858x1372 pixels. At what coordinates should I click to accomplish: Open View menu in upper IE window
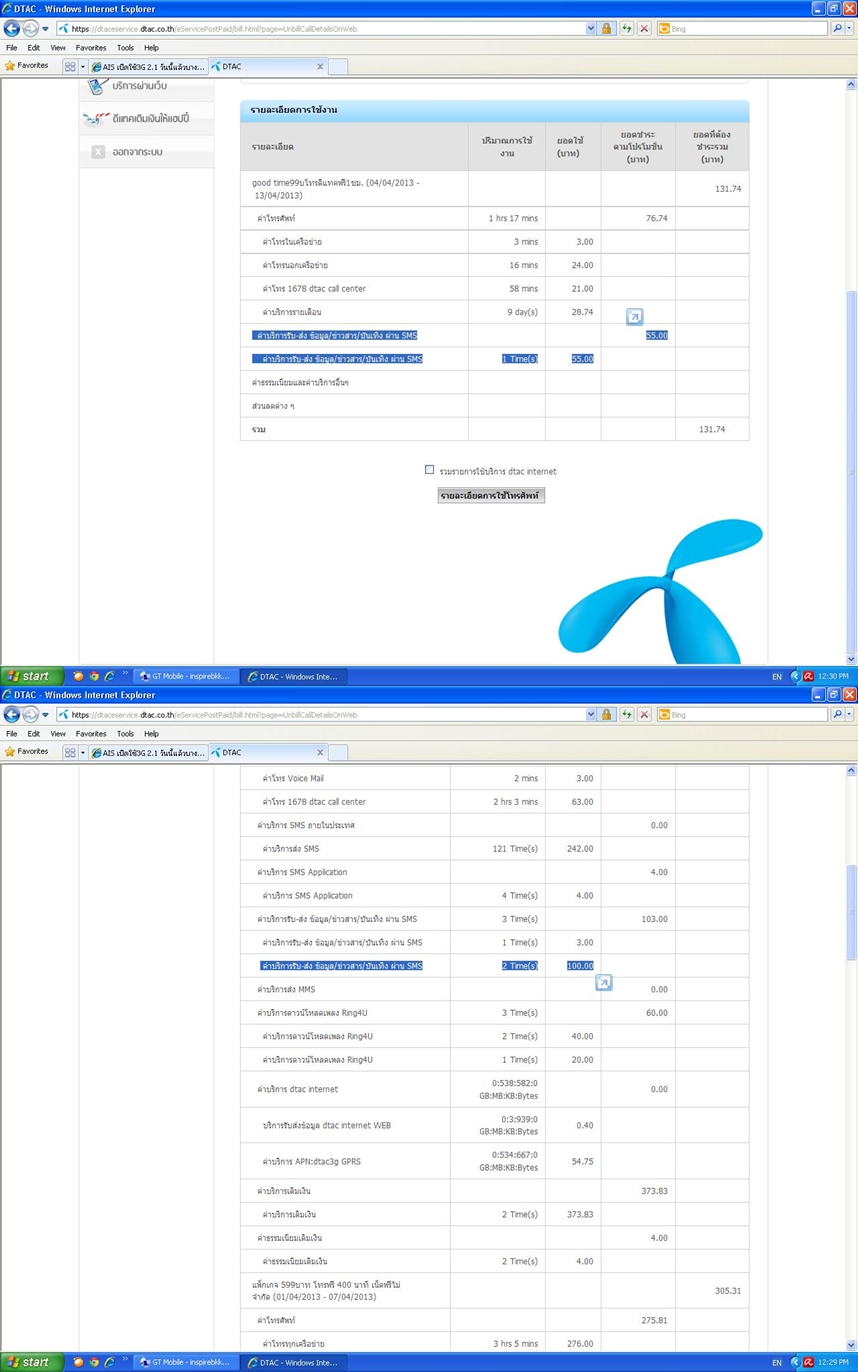tap(58, 47)
